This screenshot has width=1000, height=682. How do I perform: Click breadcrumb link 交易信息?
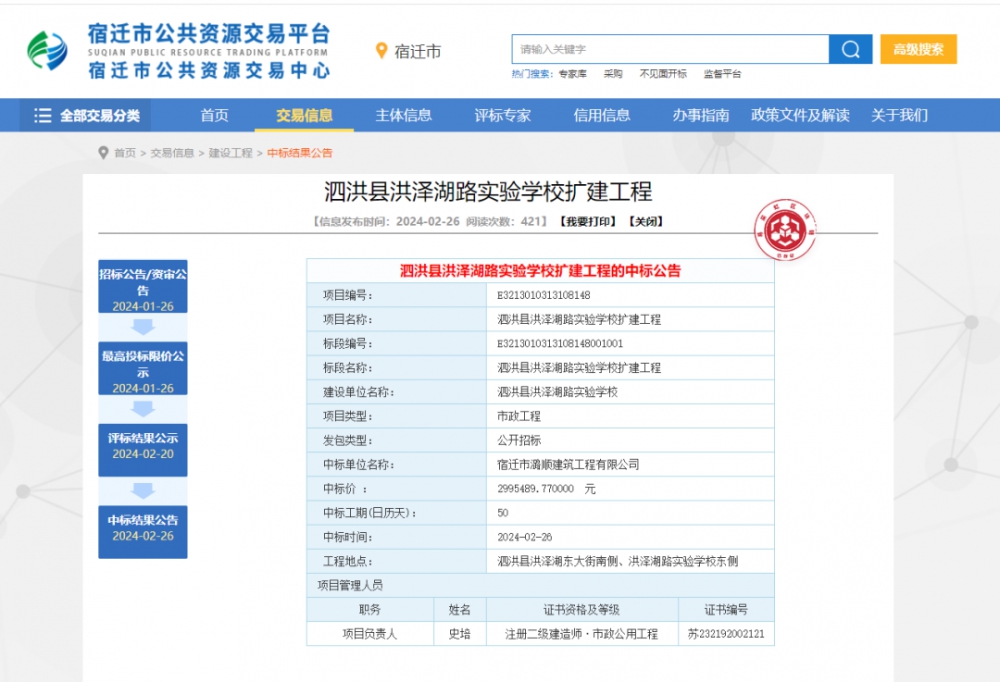pyautogui.click(x=172, y=153)
